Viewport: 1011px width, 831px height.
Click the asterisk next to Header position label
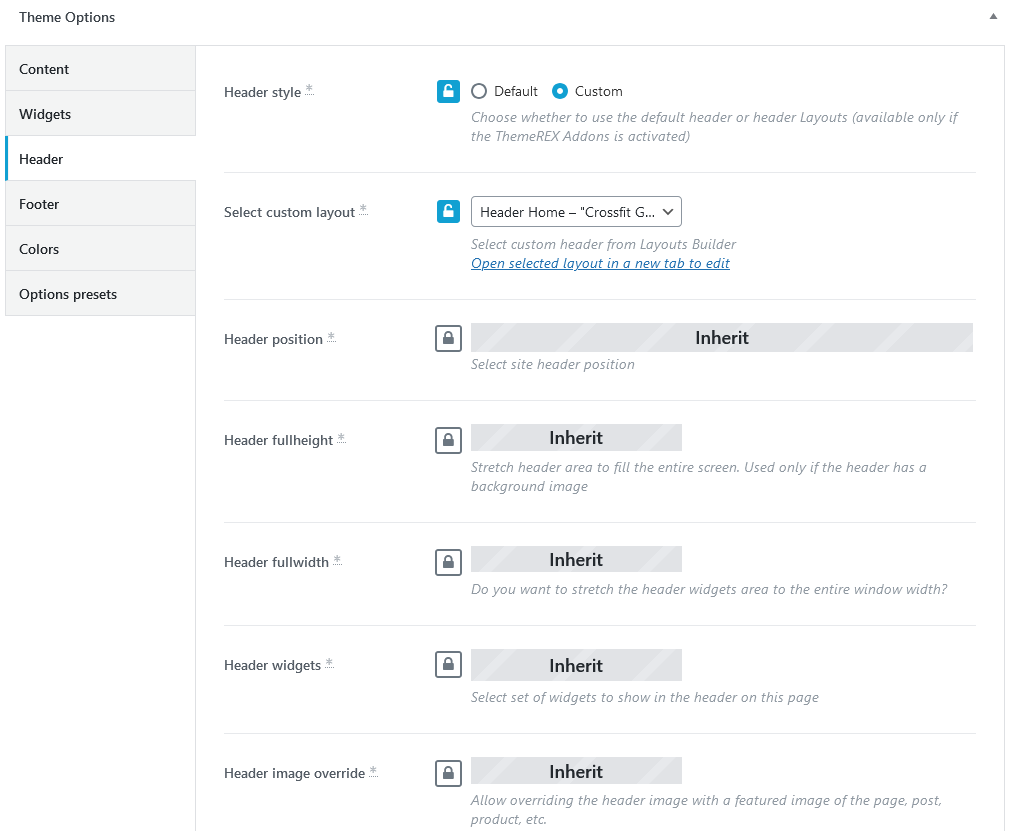click(331, 337)
